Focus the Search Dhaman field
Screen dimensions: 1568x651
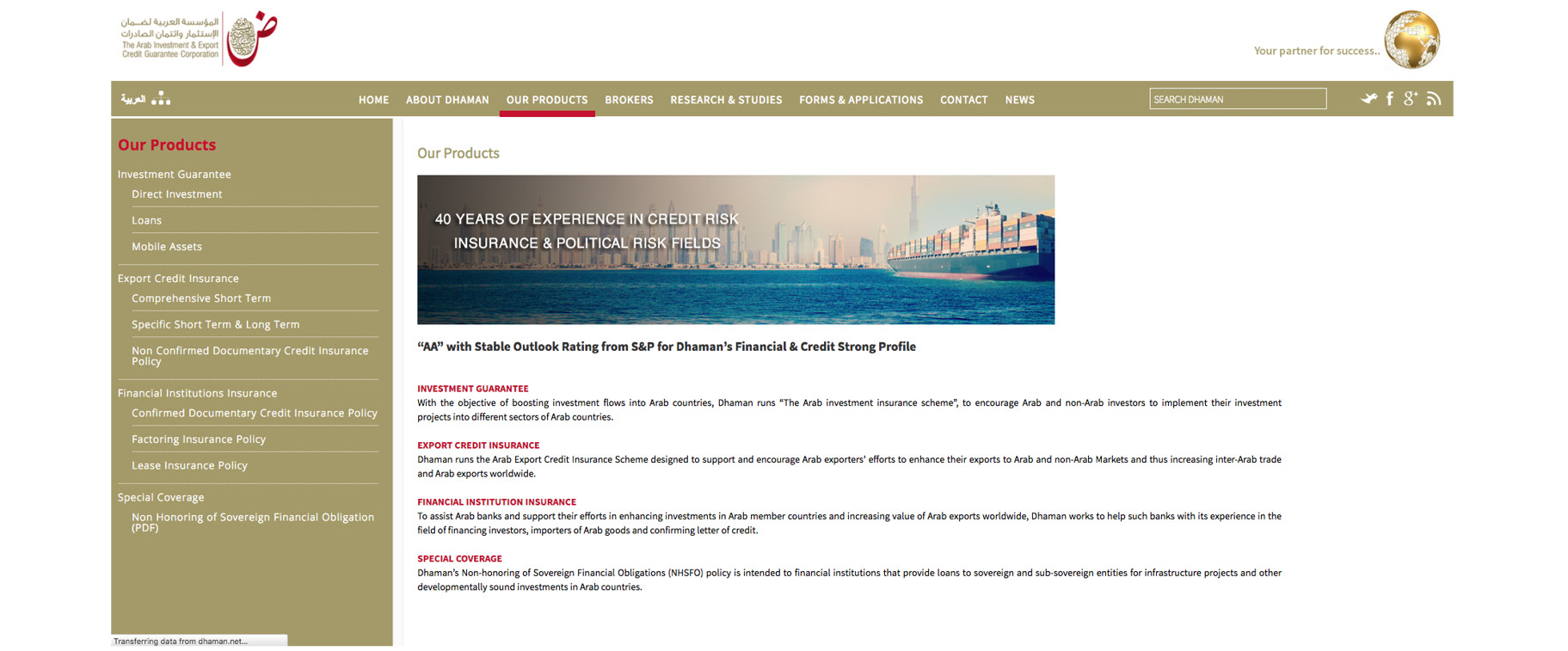coord(1238,99)
